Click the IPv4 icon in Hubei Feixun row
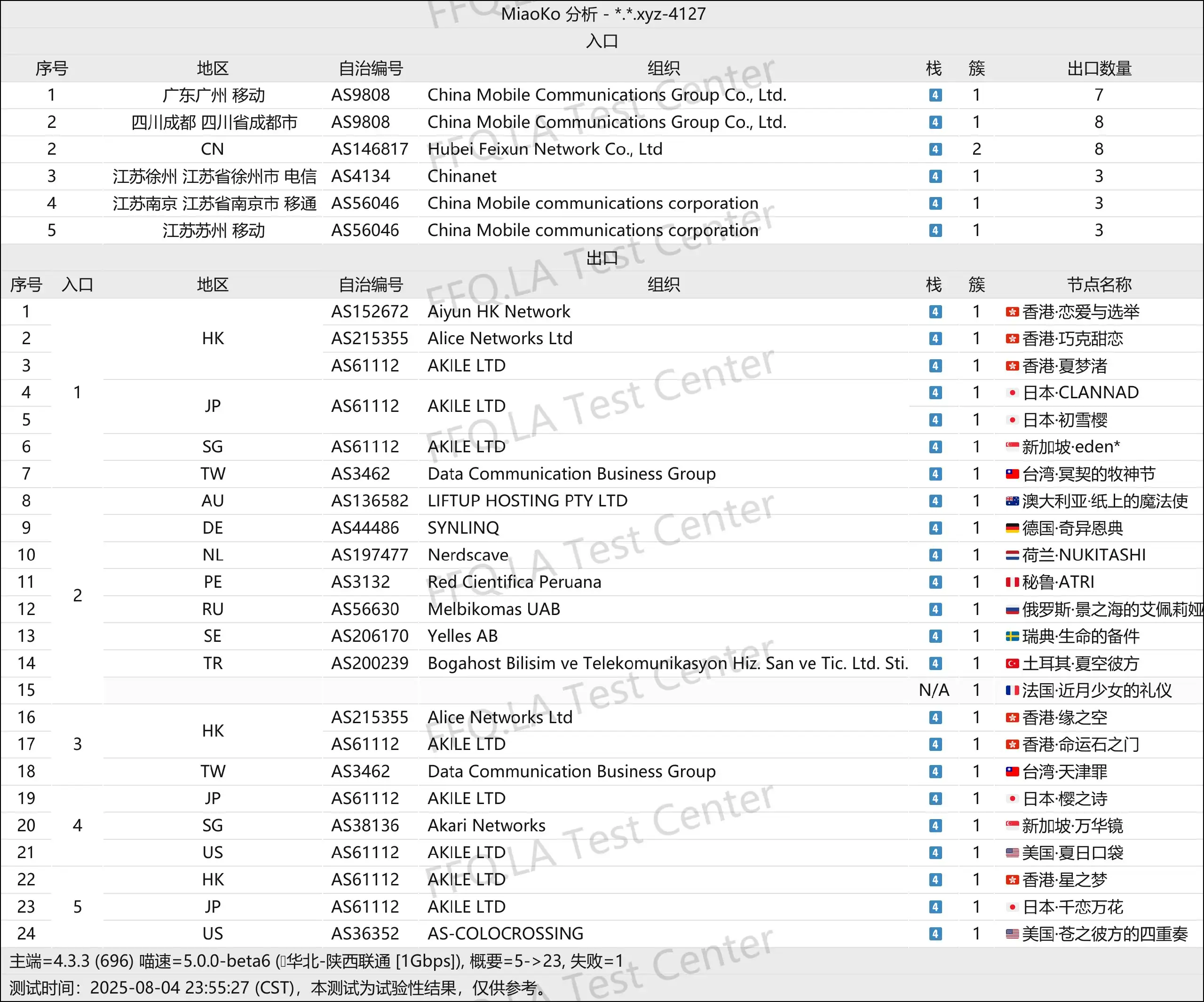The width and height of the screenshot is (1204, 1002). click(x=935, y=149)
